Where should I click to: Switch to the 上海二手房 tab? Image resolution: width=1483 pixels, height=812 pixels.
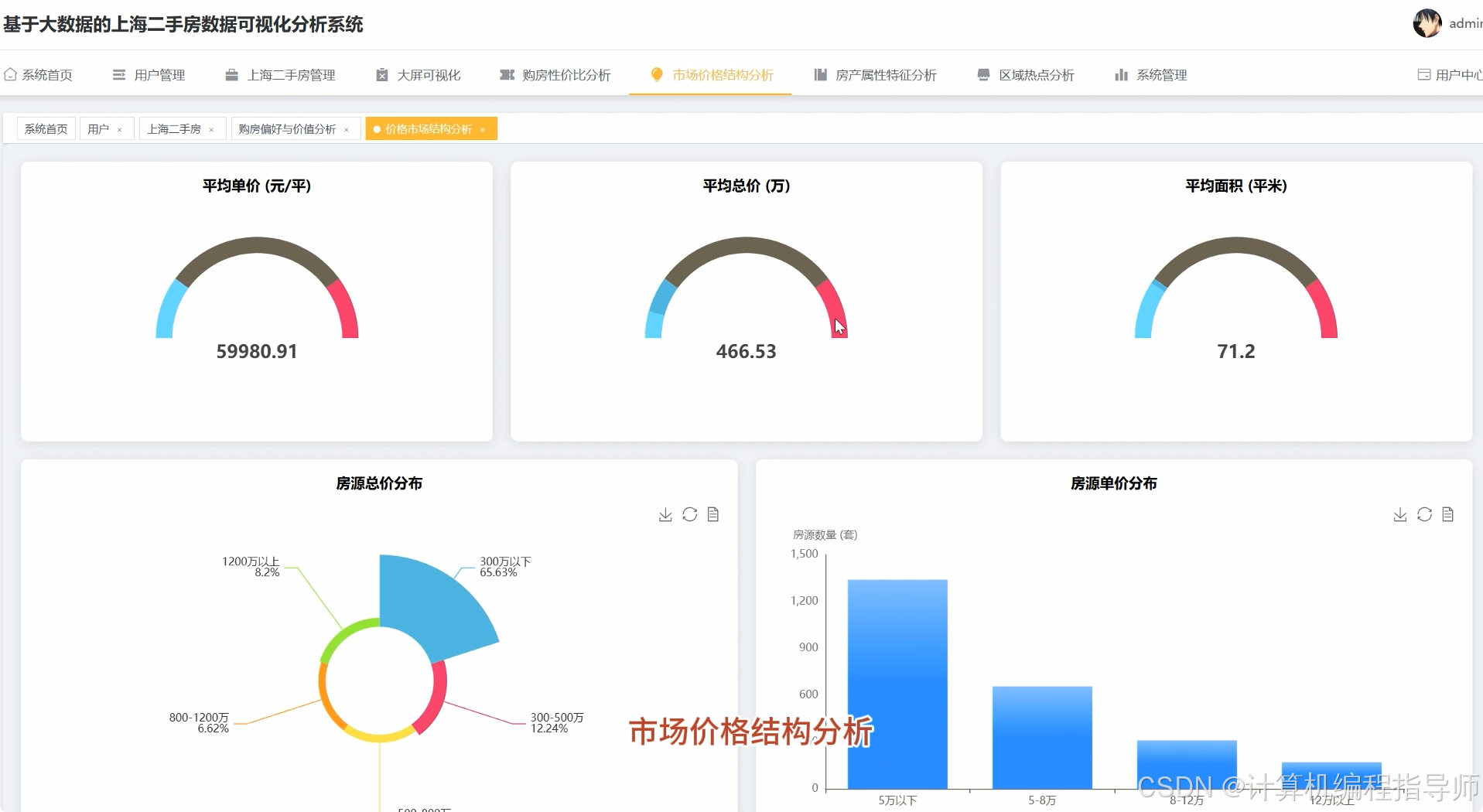point(175,128)
